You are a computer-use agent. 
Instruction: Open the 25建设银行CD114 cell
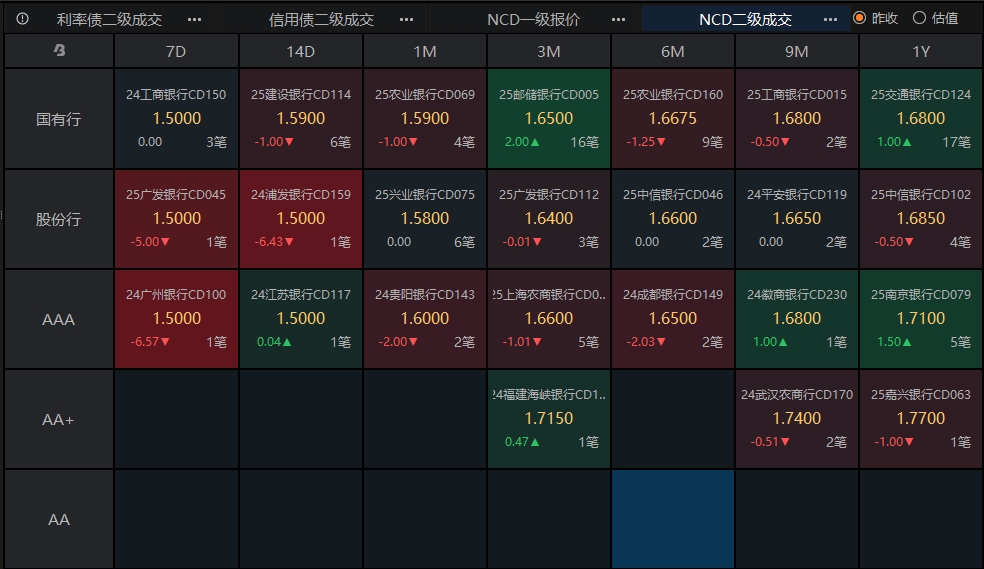301,119
